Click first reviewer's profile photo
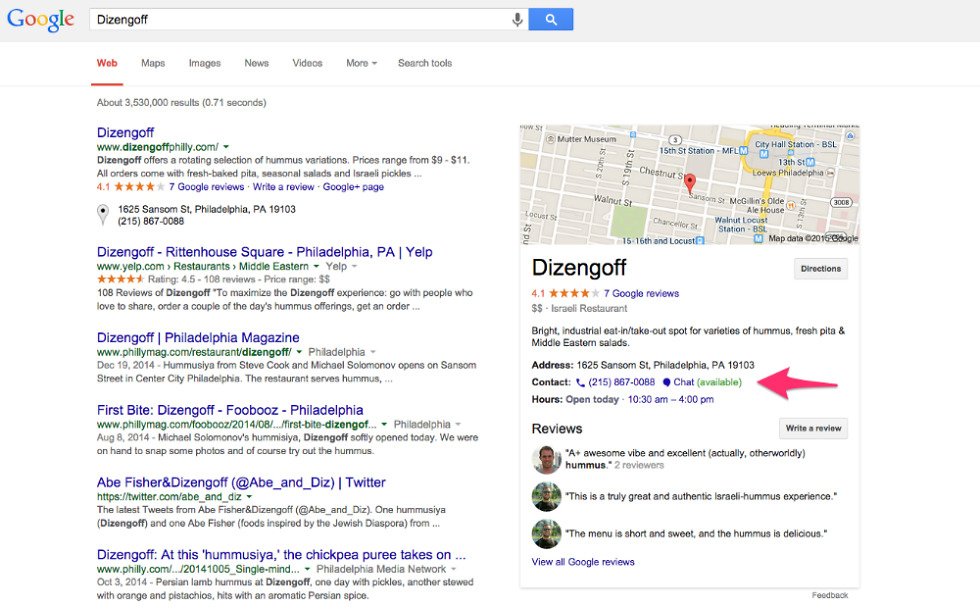This screenshot has height=607, width=980. (546, 459)
